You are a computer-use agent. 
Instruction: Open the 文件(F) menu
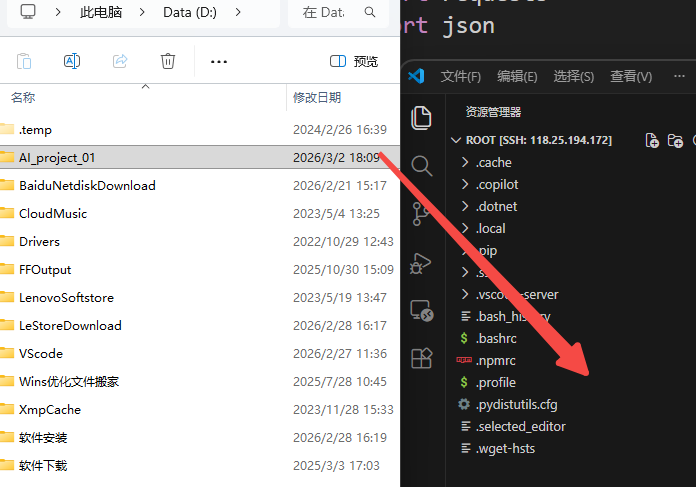pyautogui.click(x=460, y=77)
